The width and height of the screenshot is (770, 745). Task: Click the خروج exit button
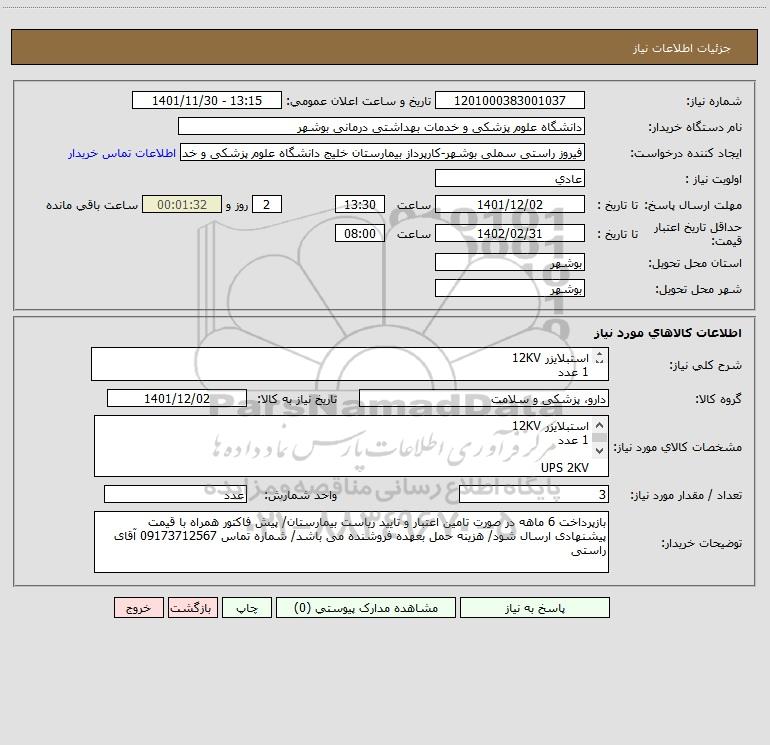point(138,607)
